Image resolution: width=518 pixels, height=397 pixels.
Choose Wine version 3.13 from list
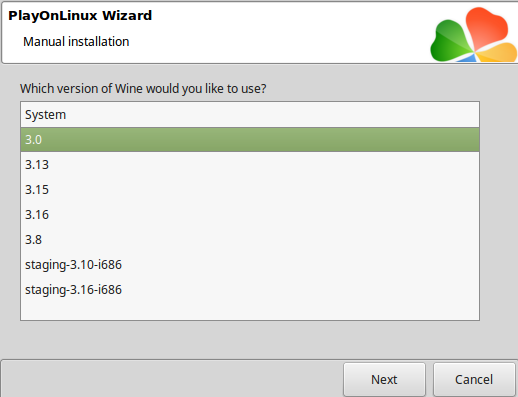click(x=250, y=165)
